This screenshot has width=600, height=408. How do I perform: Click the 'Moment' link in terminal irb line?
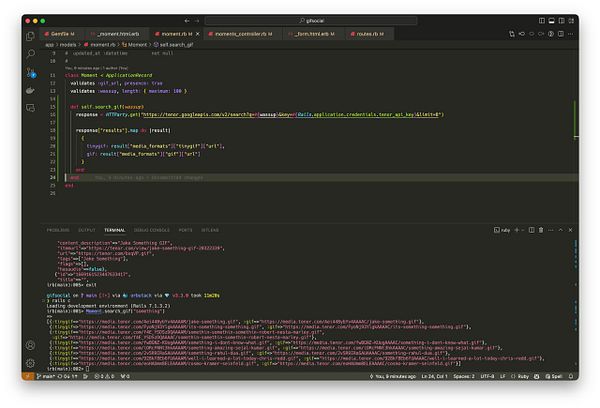click(x=94, y=311)
